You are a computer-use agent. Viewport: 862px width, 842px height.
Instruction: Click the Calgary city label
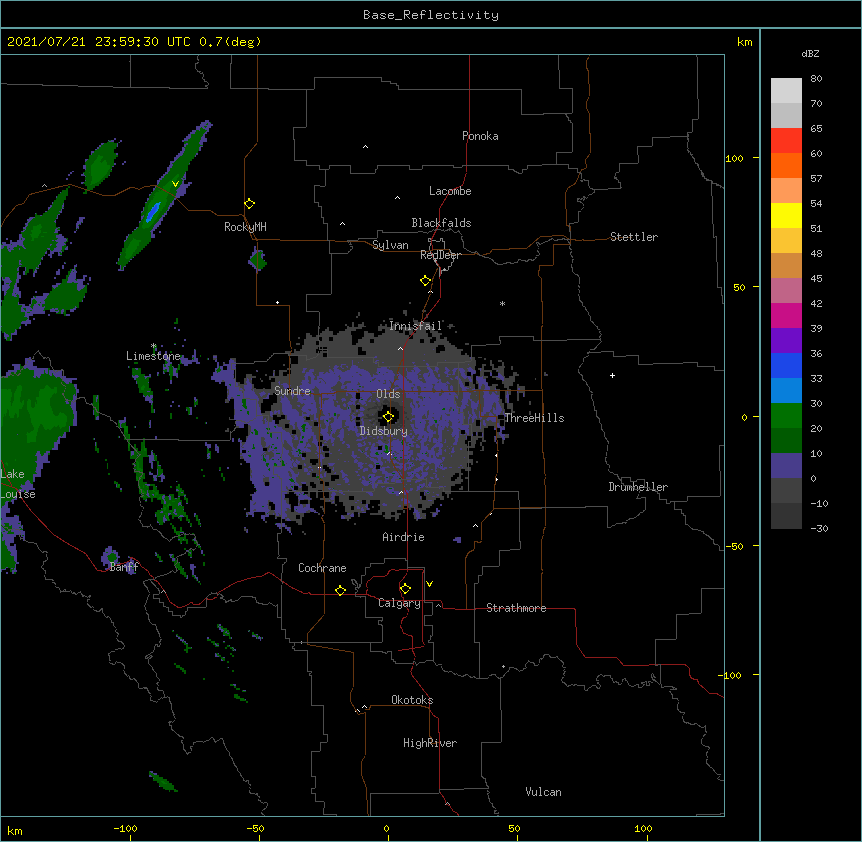(400, 603)
